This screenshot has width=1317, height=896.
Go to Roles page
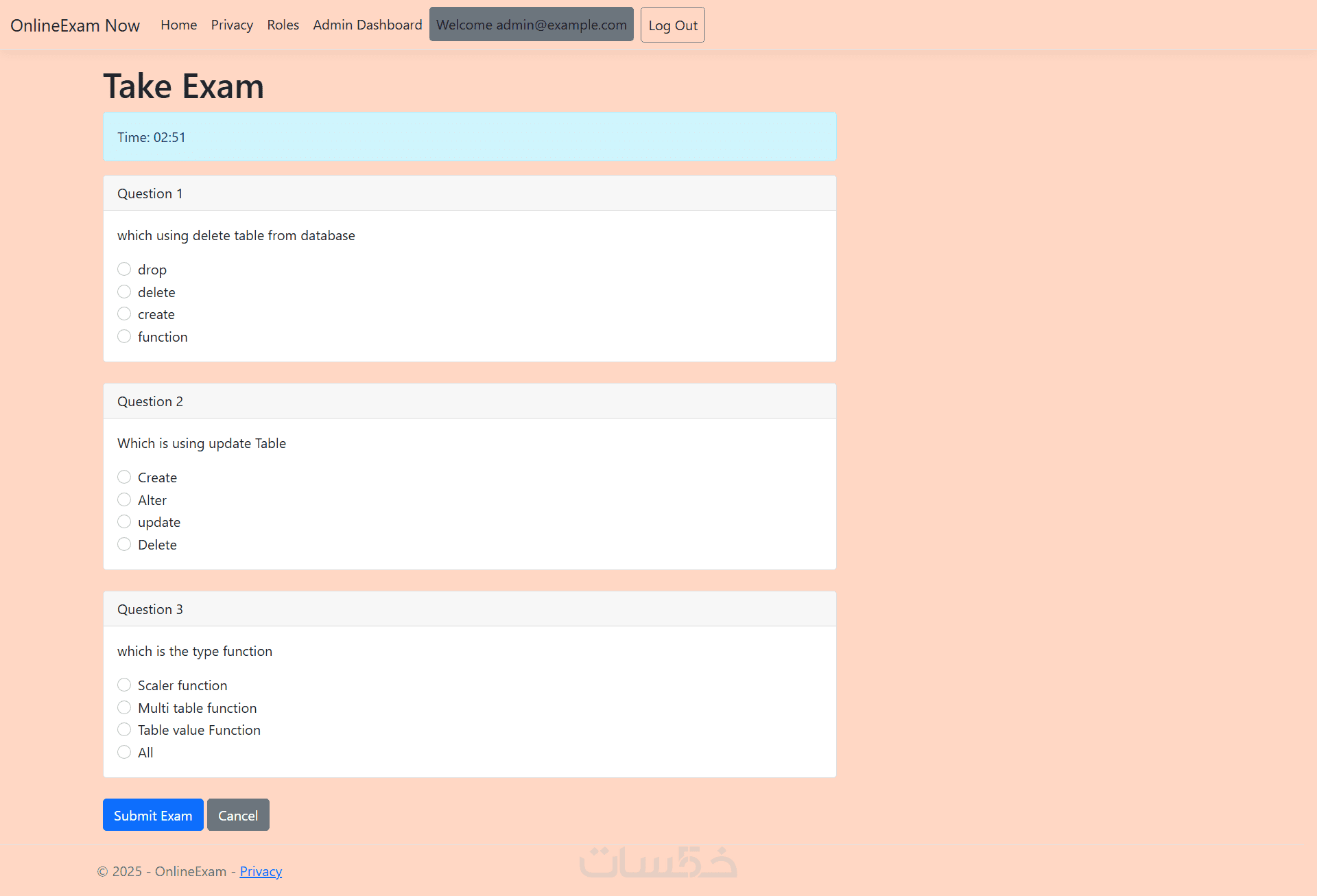(x=283, y=25)
